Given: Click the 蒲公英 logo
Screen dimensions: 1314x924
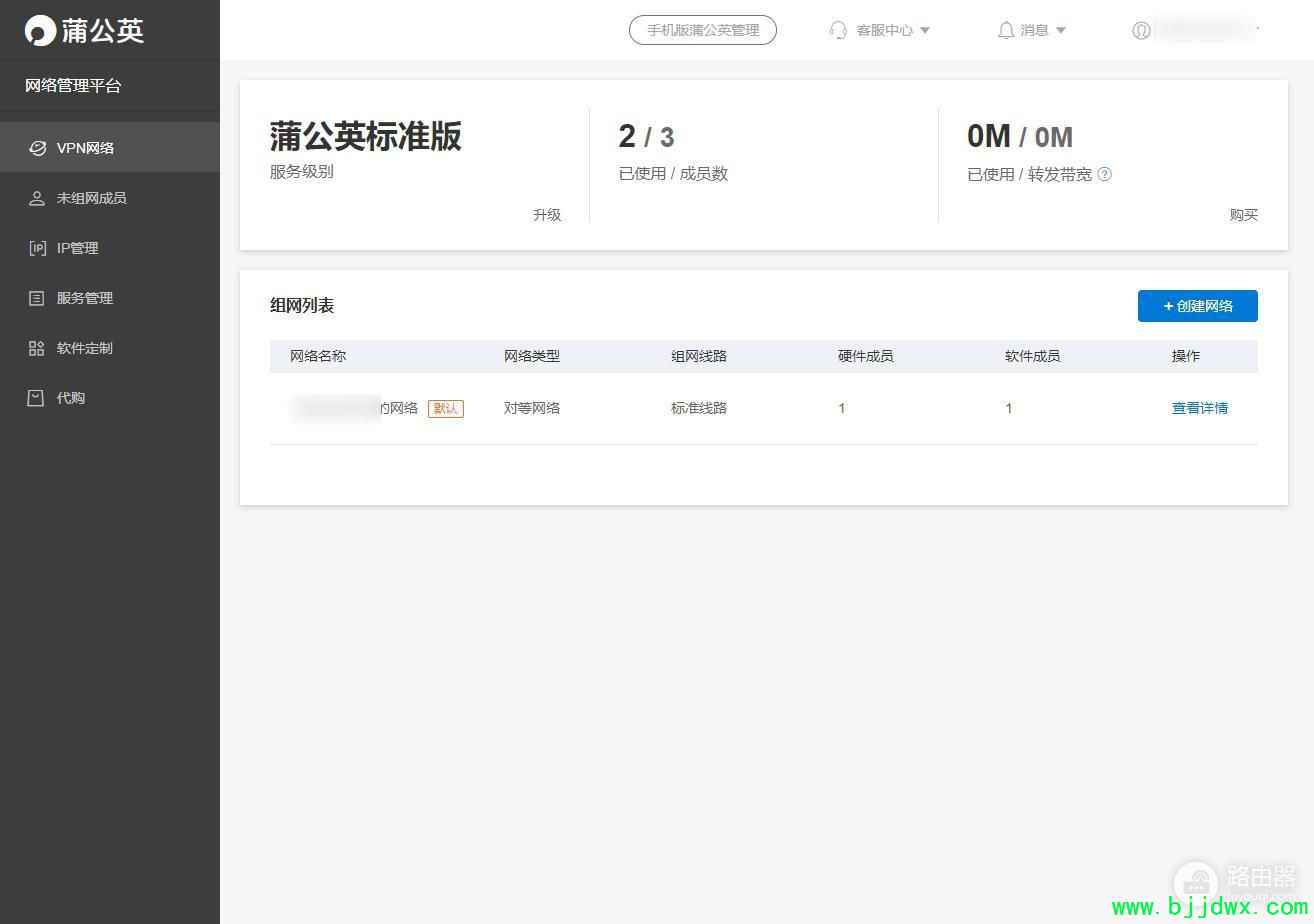Looking at the screenshot, I should pos(85,31).
